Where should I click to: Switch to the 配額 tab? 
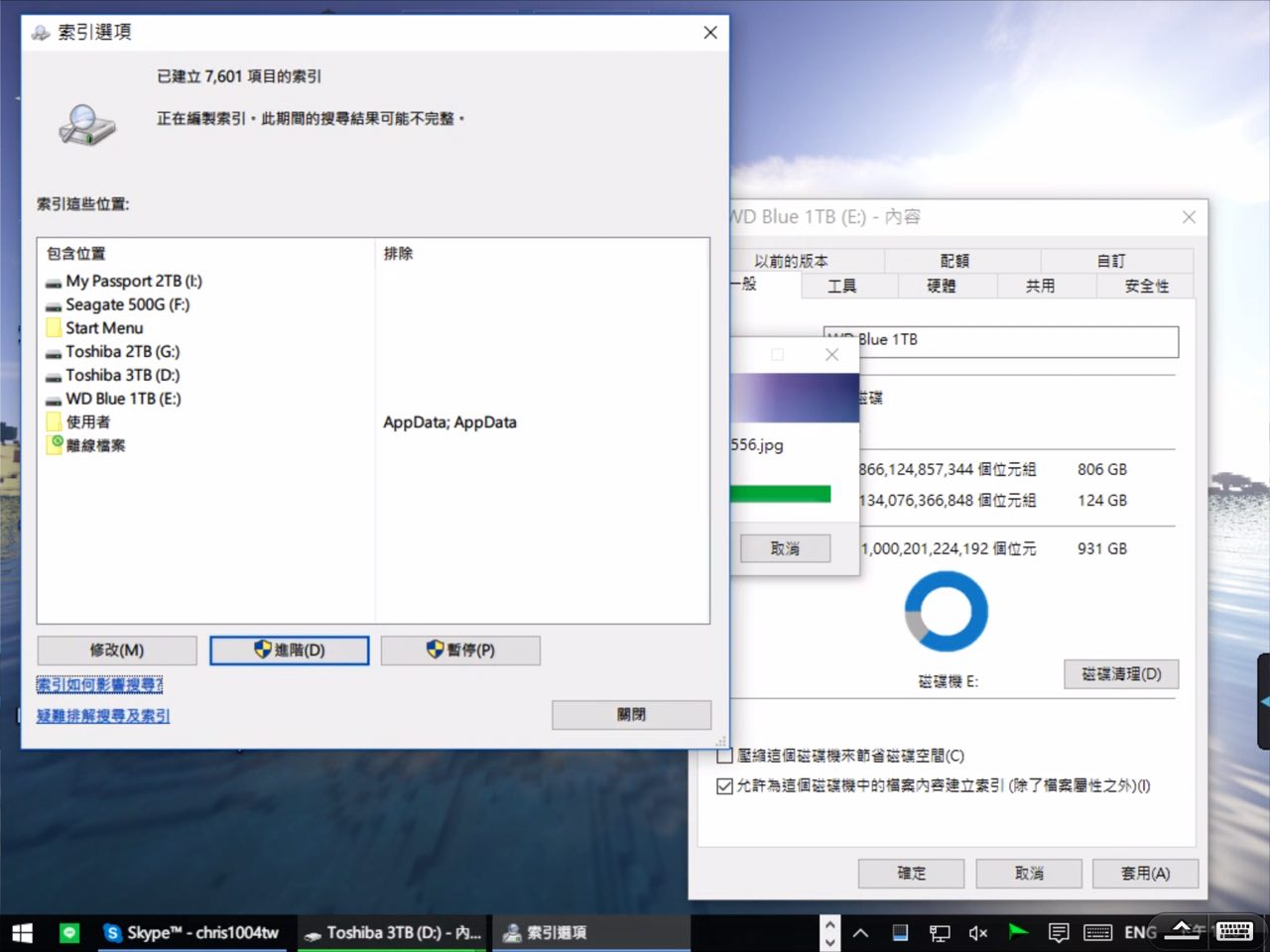click(955, 261)
